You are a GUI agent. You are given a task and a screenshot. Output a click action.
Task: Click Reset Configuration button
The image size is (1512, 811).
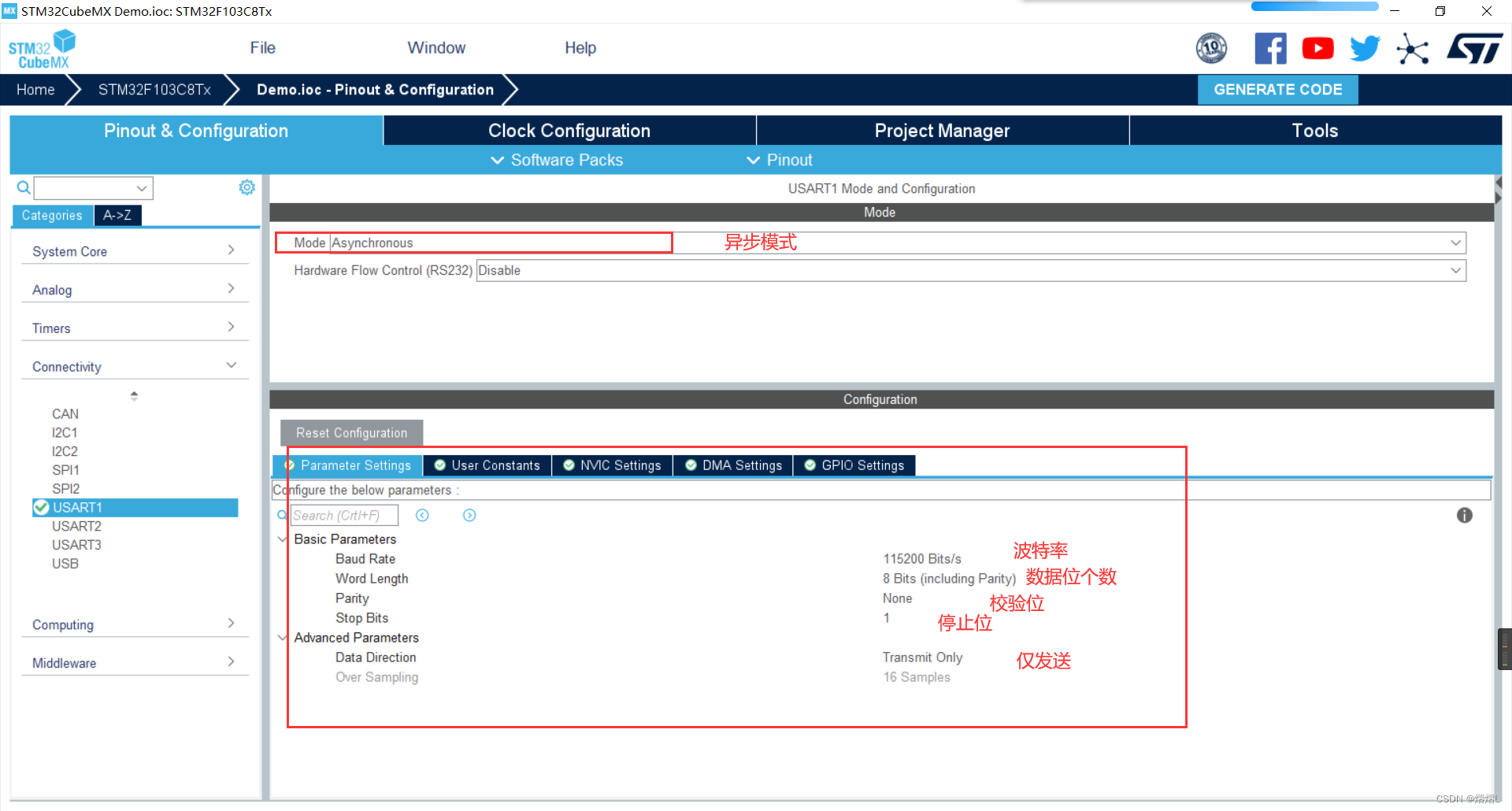(351, 433)
